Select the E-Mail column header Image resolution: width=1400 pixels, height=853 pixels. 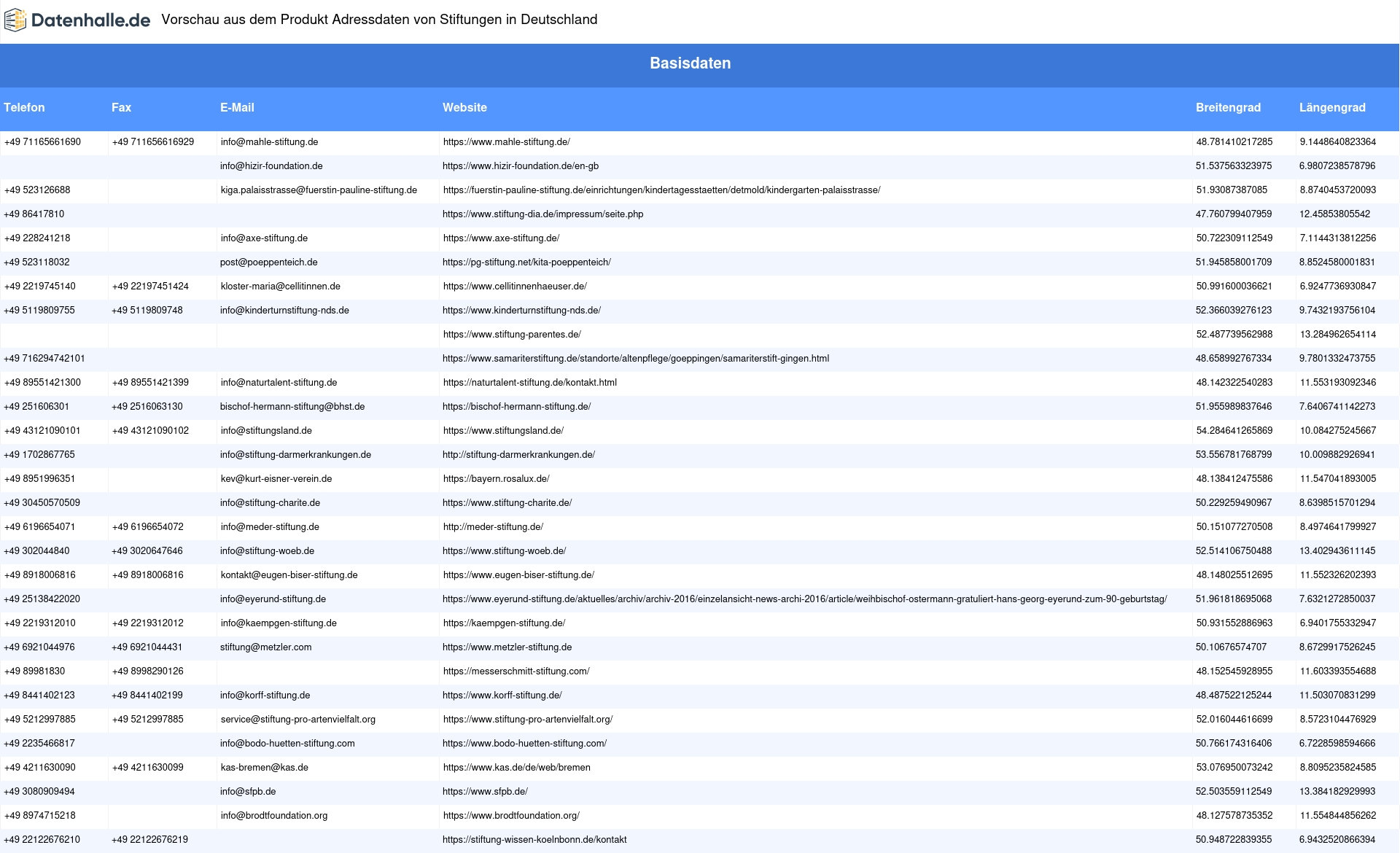(x=237, y=107)
